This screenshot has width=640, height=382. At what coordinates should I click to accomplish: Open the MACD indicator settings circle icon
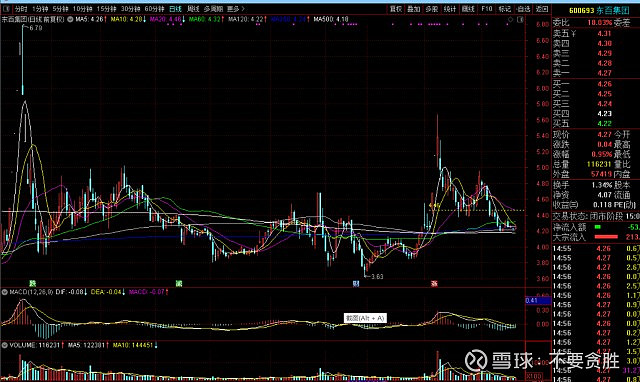click(5, 292)
